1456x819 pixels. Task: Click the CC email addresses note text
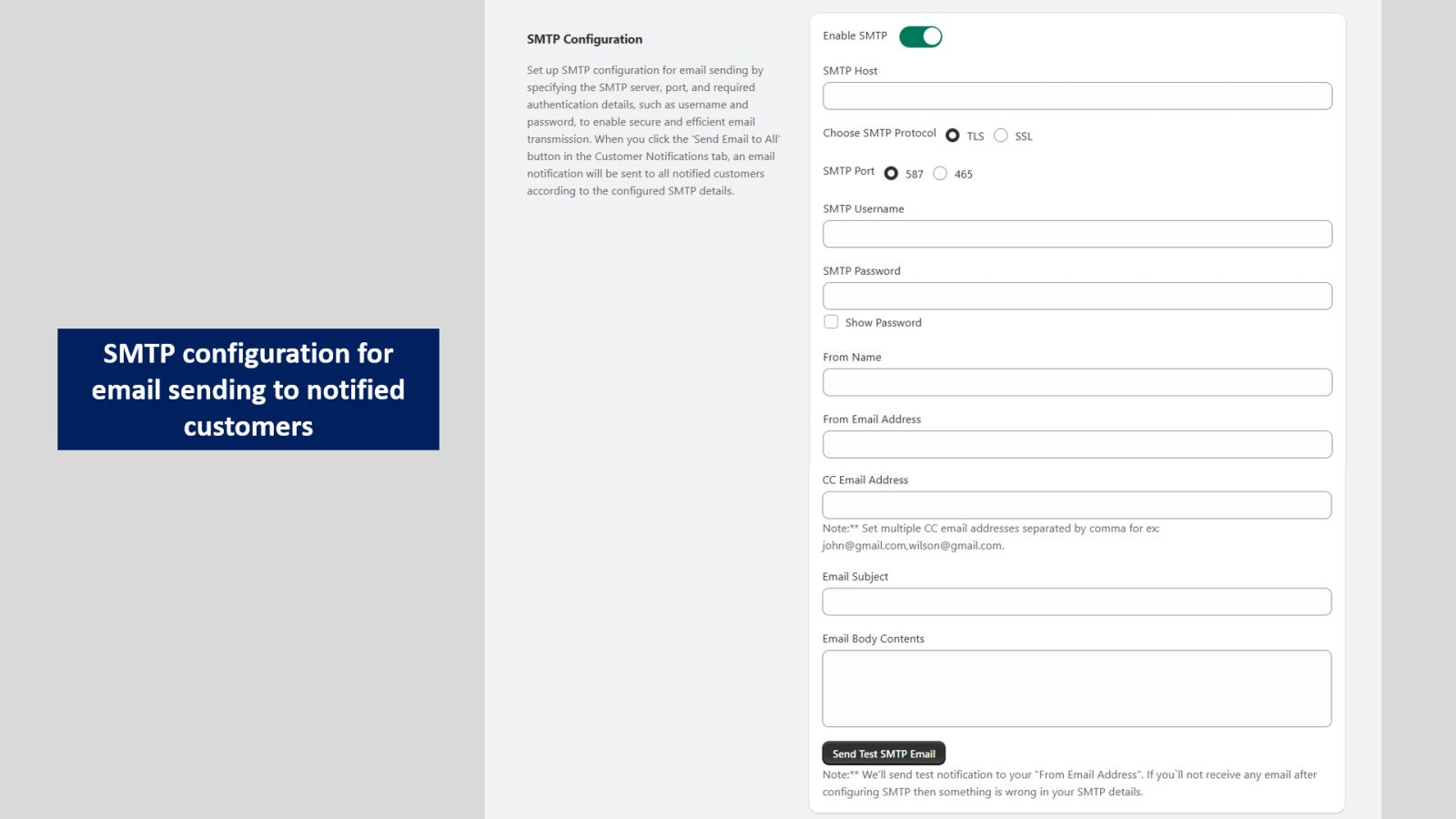[990, 537]
